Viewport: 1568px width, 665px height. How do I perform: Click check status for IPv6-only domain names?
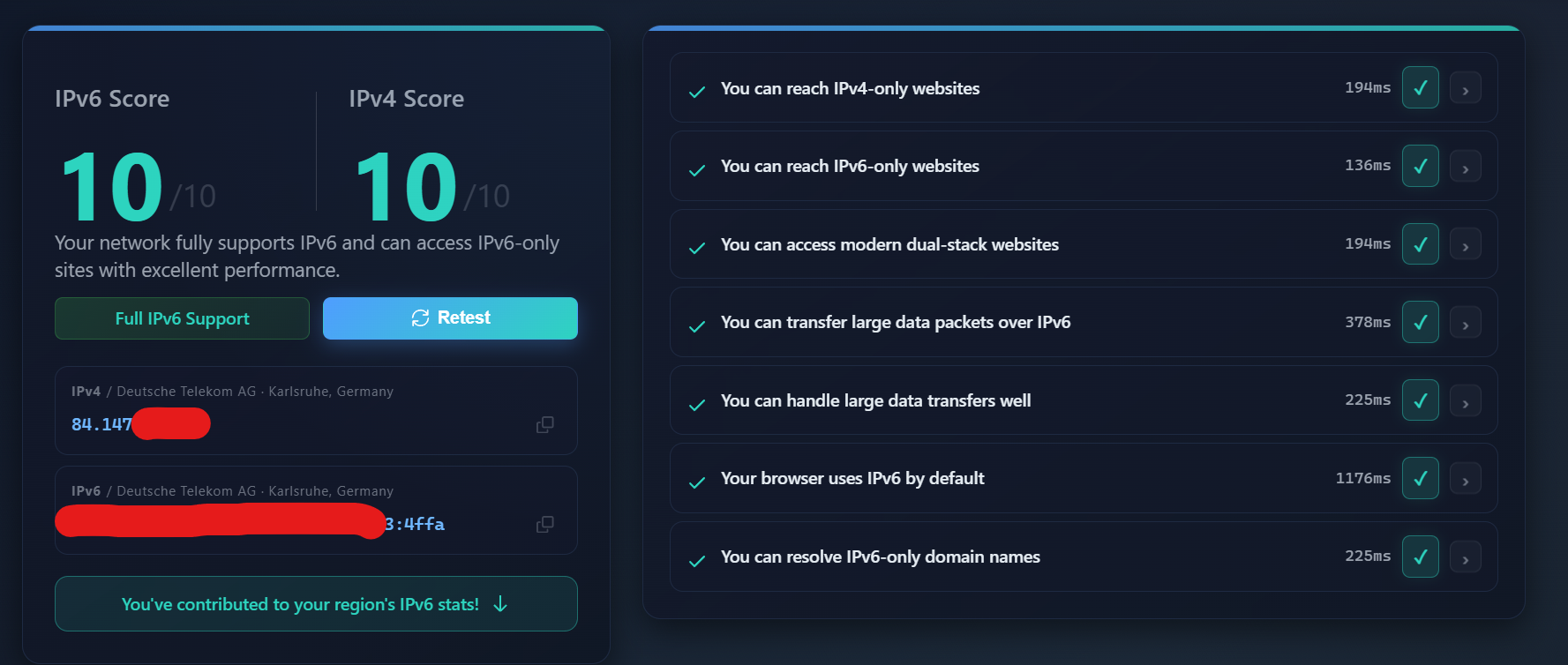click(x=1420, y=557)
